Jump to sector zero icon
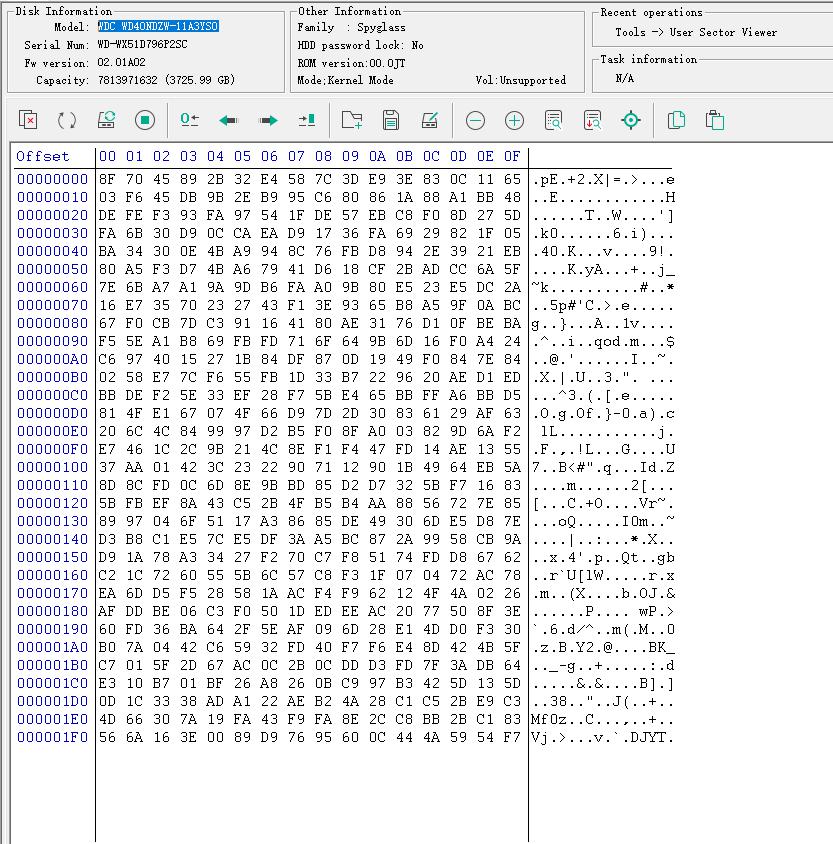 189,119
